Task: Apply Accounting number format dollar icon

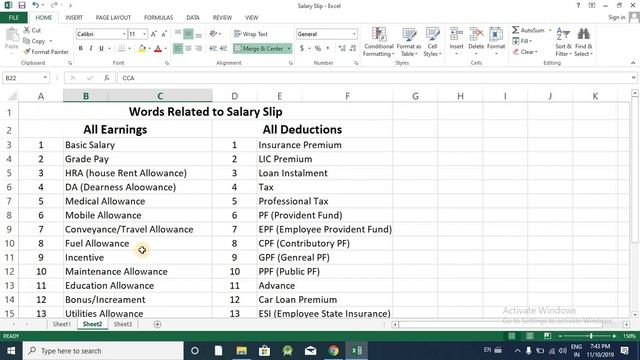Action: pos(302,49)
